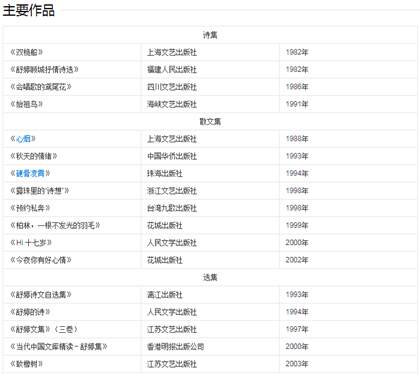Click 花城出版社 in the 柏林 row
Screen dimensions: 420x375
[165, 225]
